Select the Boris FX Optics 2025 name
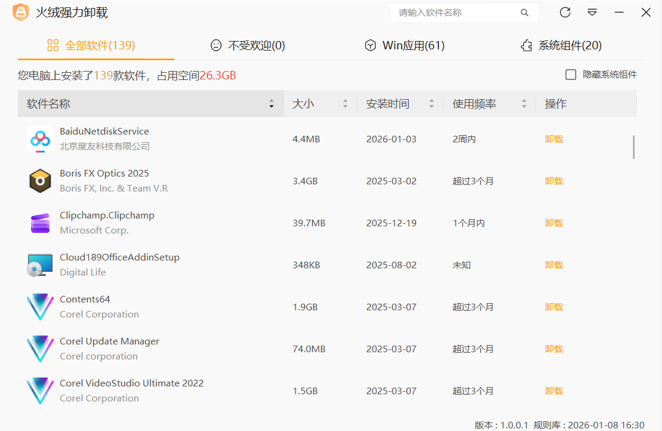The image size is (662, 431). 104,173
